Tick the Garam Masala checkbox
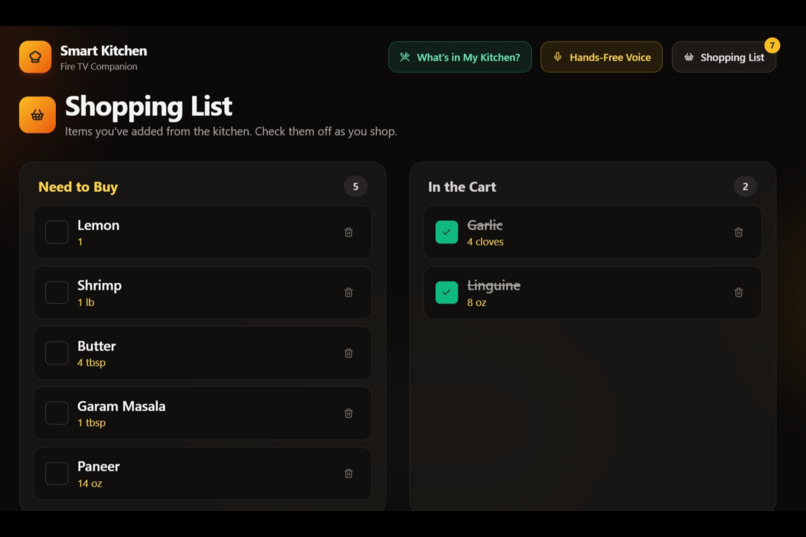 tap(57, 413)
